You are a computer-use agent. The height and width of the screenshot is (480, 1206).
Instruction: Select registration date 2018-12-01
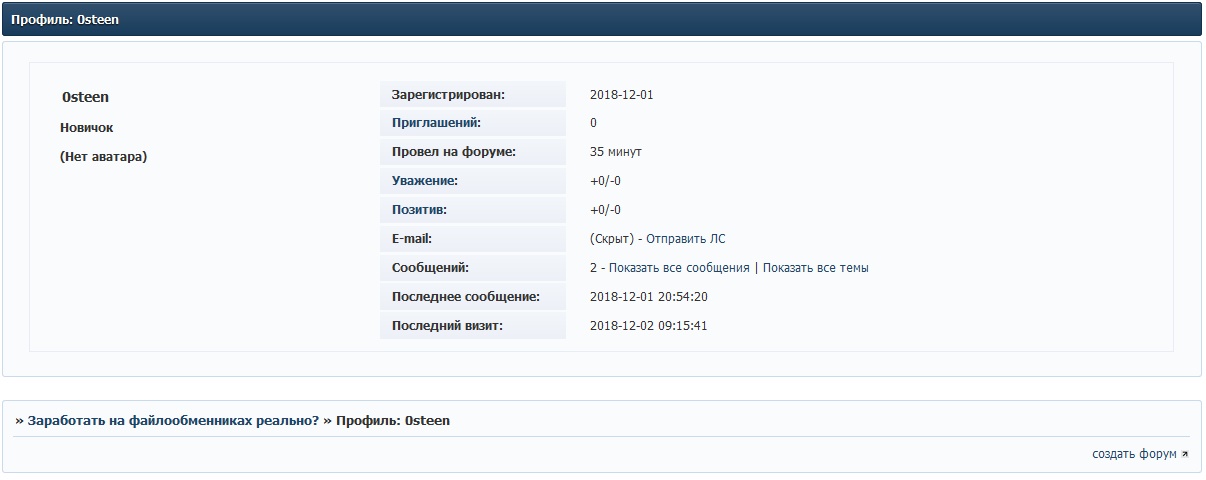coord(621,95)
